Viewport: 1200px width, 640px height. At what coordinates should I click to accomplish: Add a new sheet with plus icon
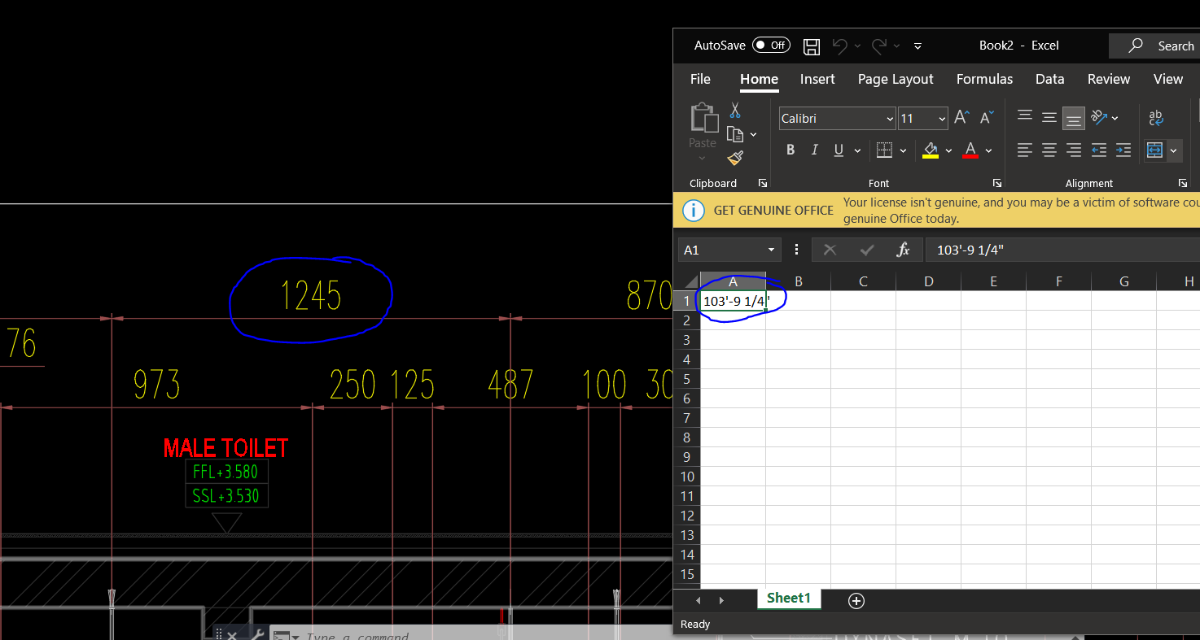pos(856,600)
